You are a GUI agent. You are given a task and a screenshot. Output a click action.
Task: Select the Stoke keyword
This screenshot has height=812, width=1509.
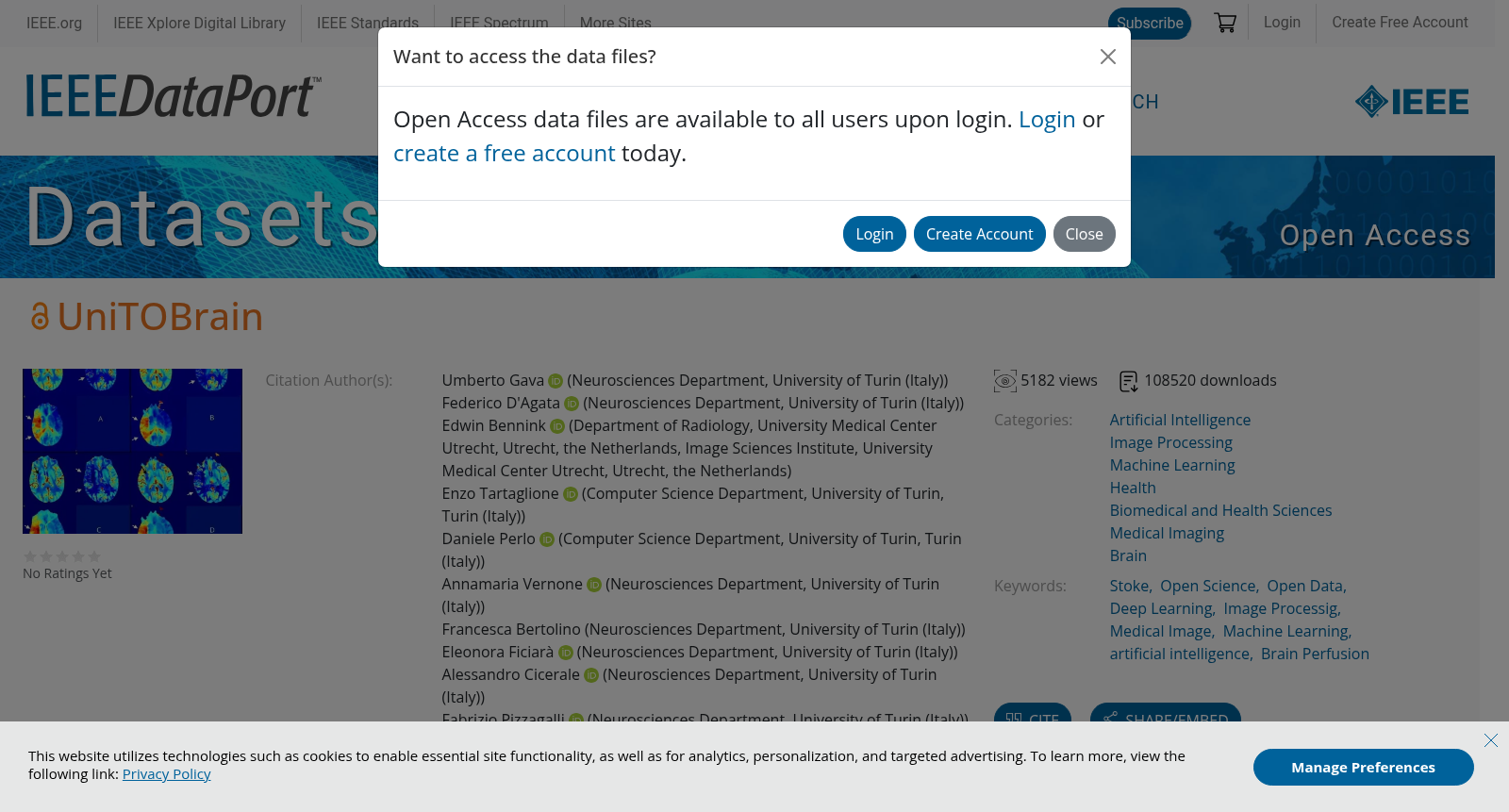(x=1130, y=587)
